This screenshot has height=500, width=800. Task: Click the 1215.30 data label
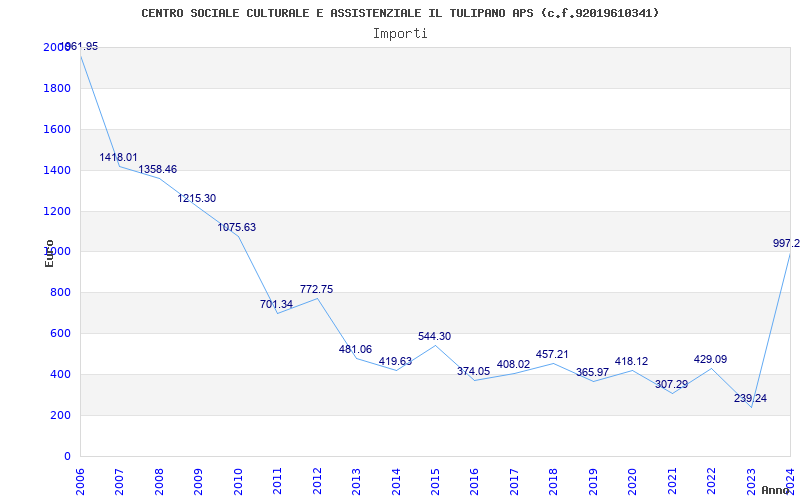(197, 198)
